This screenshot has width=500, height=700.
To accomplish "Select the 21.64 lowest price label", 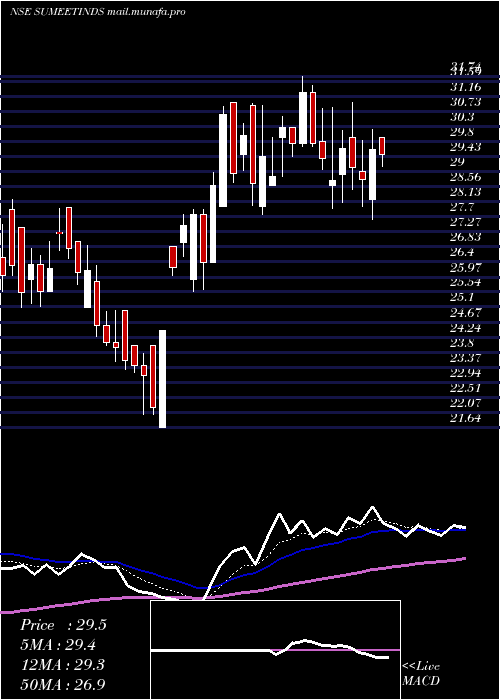I will point(466,418).
